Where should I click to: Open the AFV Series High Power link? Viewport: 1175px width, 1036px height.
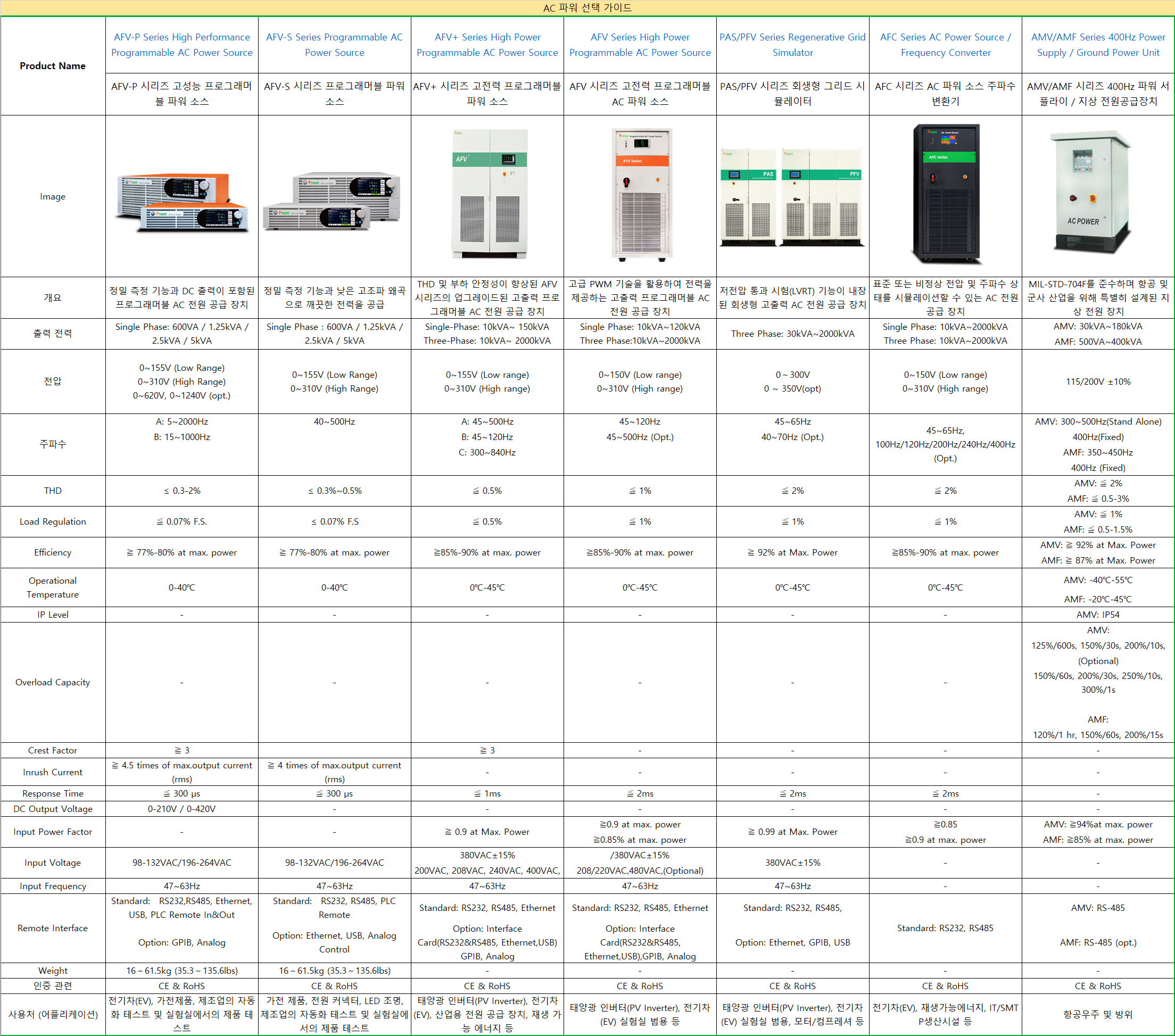click(640, 45)
